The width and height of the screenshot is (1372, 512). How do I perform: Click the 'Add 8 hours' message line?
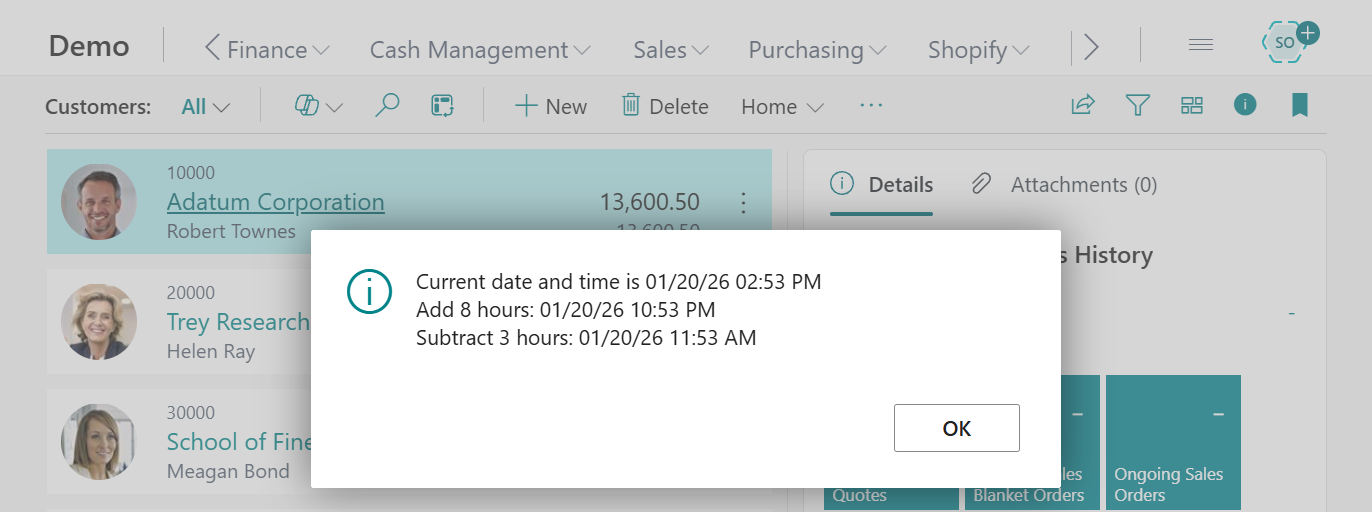(566, 310)
